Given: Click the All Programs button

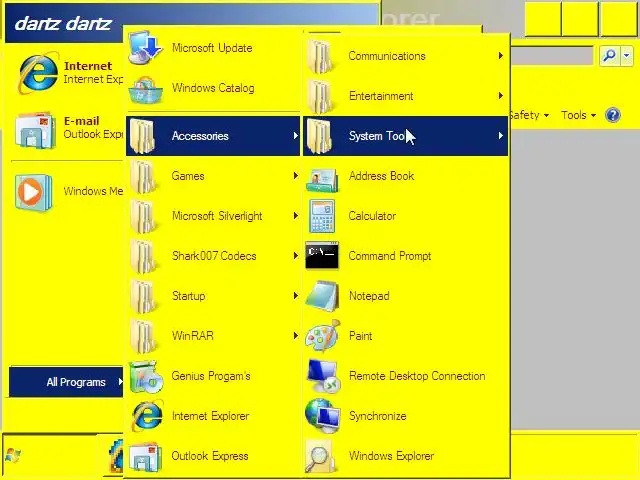Looking at the screenshot, I should pos(66,382).
